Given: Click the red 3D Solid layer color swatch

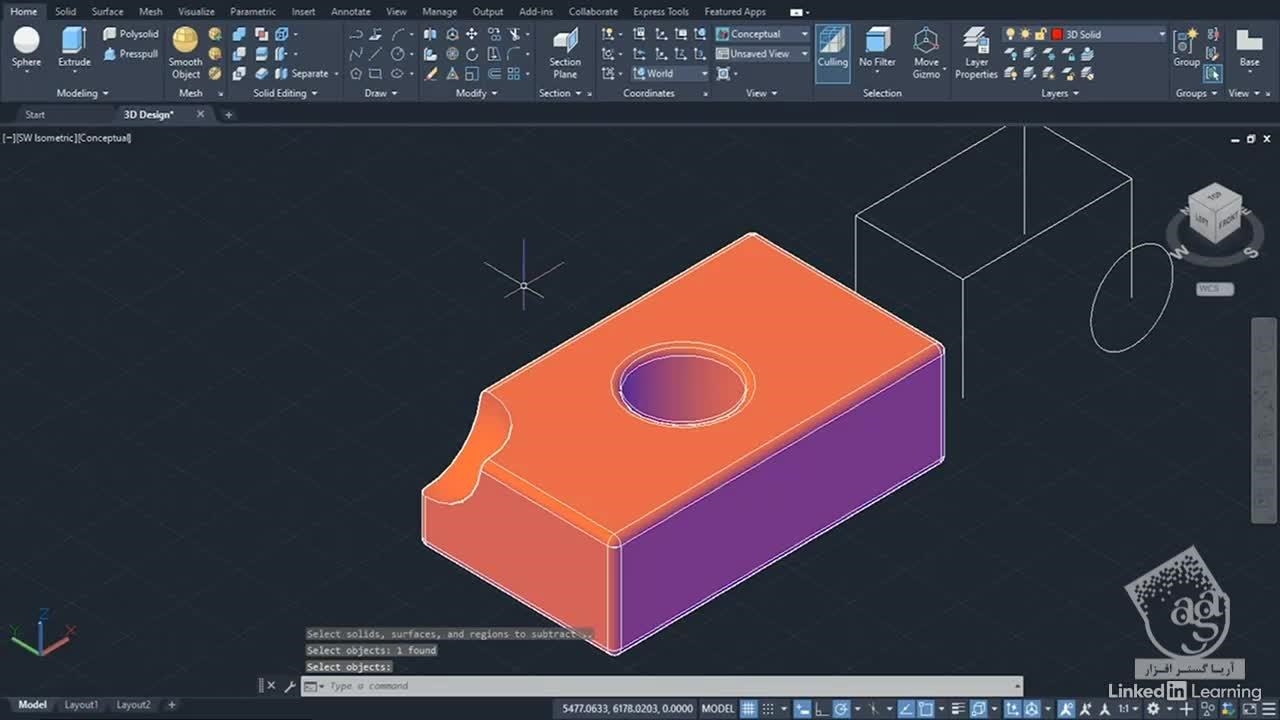Looking at the screenshot, I should coord(1057,34).
